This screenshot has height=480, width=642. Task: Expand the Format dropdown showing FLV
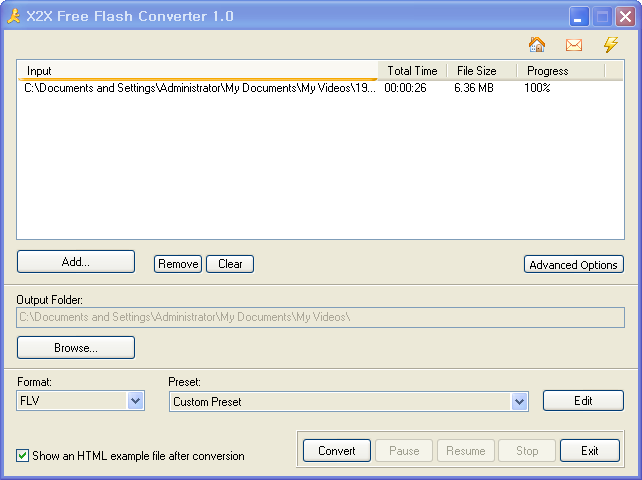tap(136, 401)
